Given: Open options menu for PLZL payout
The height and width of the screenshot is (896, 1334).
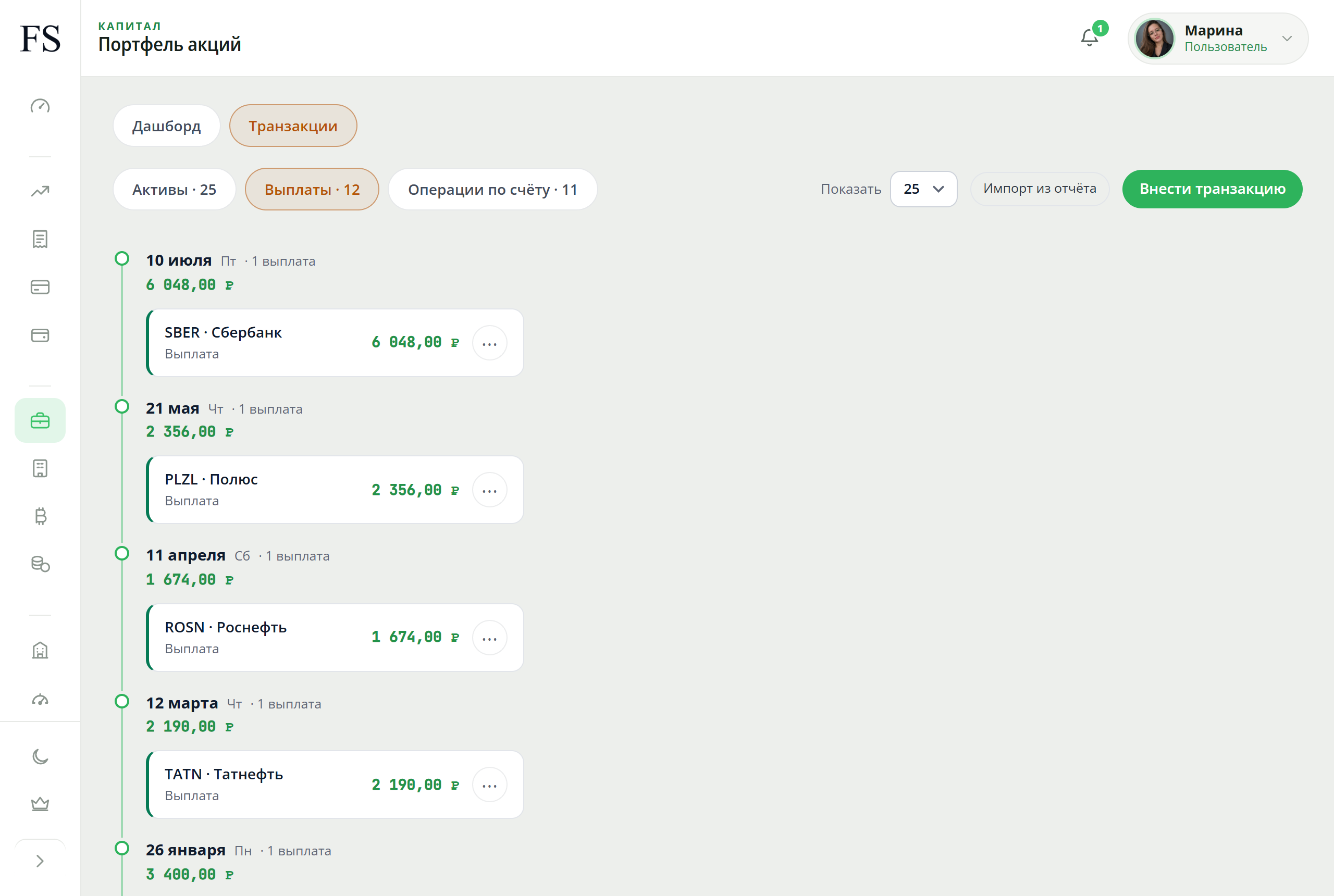Looking at the screenshot, I should (490, 490).
